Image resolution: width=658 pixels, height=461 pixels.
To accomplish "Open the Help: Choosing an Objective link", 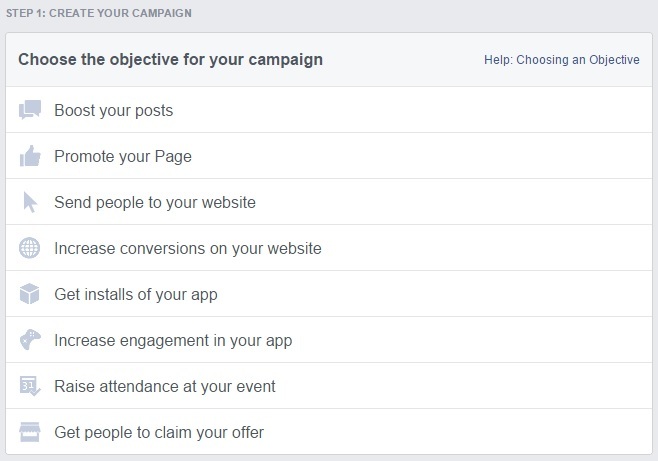I will click(562, 60).
